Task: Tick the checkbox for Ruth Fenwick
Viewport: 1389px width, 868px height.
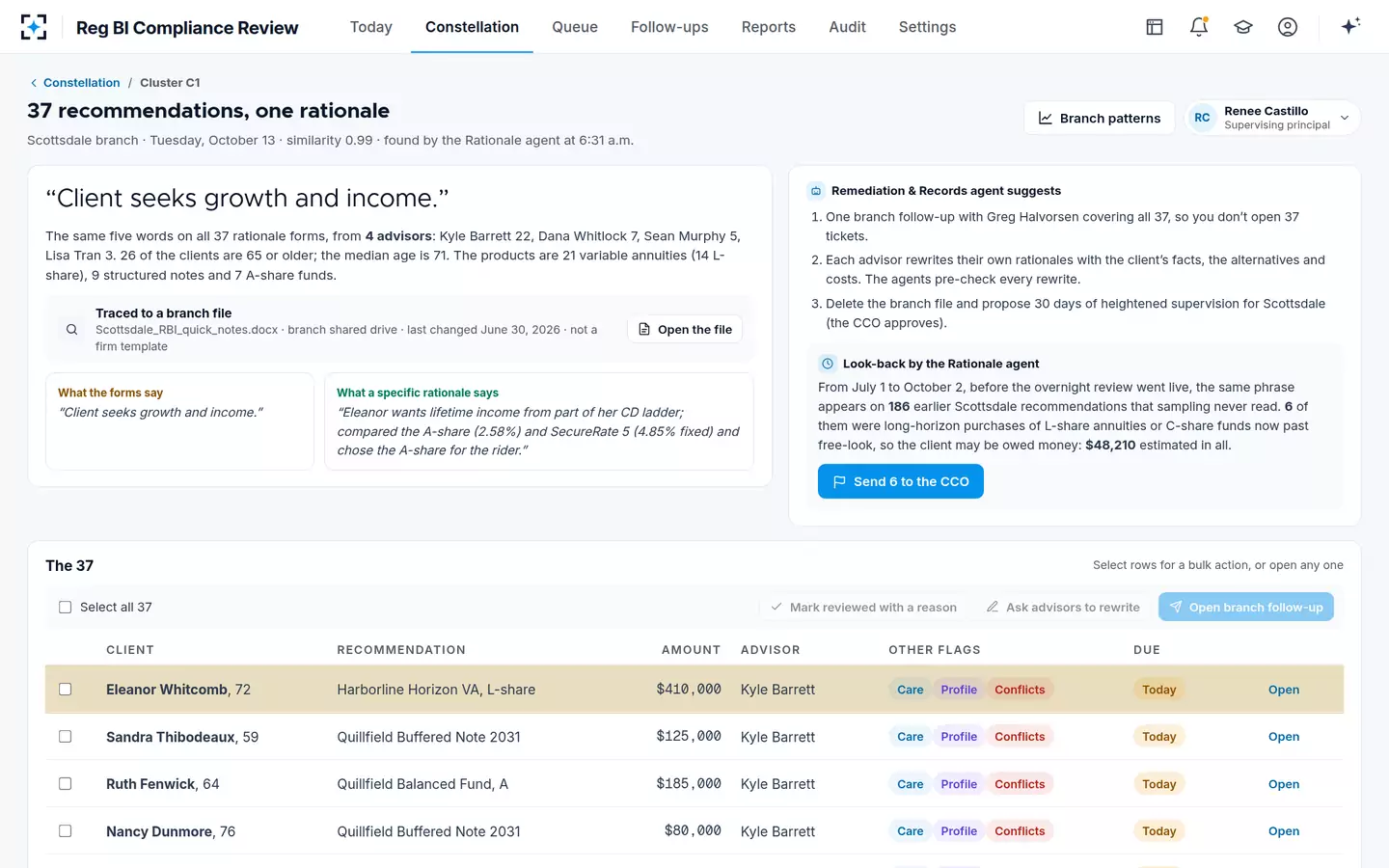Action: (x=66, y=784)
